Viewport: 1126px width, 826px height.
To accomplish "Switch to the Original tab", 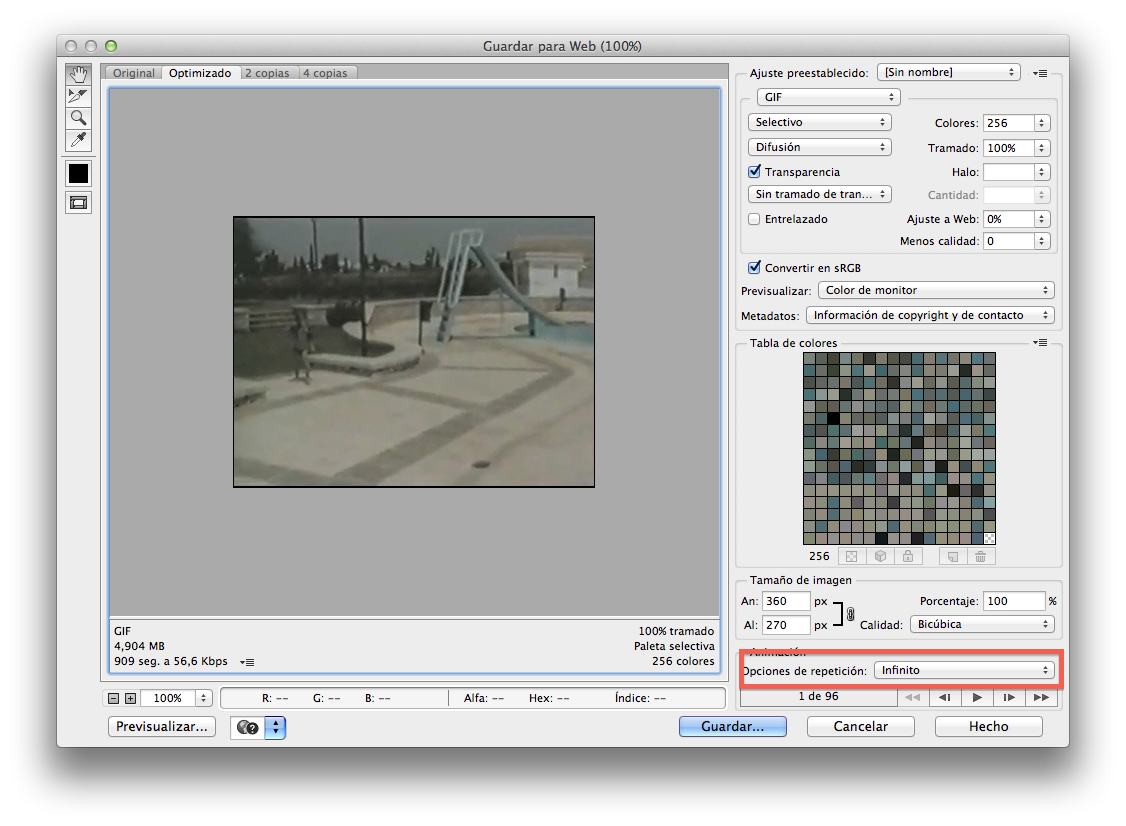I will coord(133,73).
